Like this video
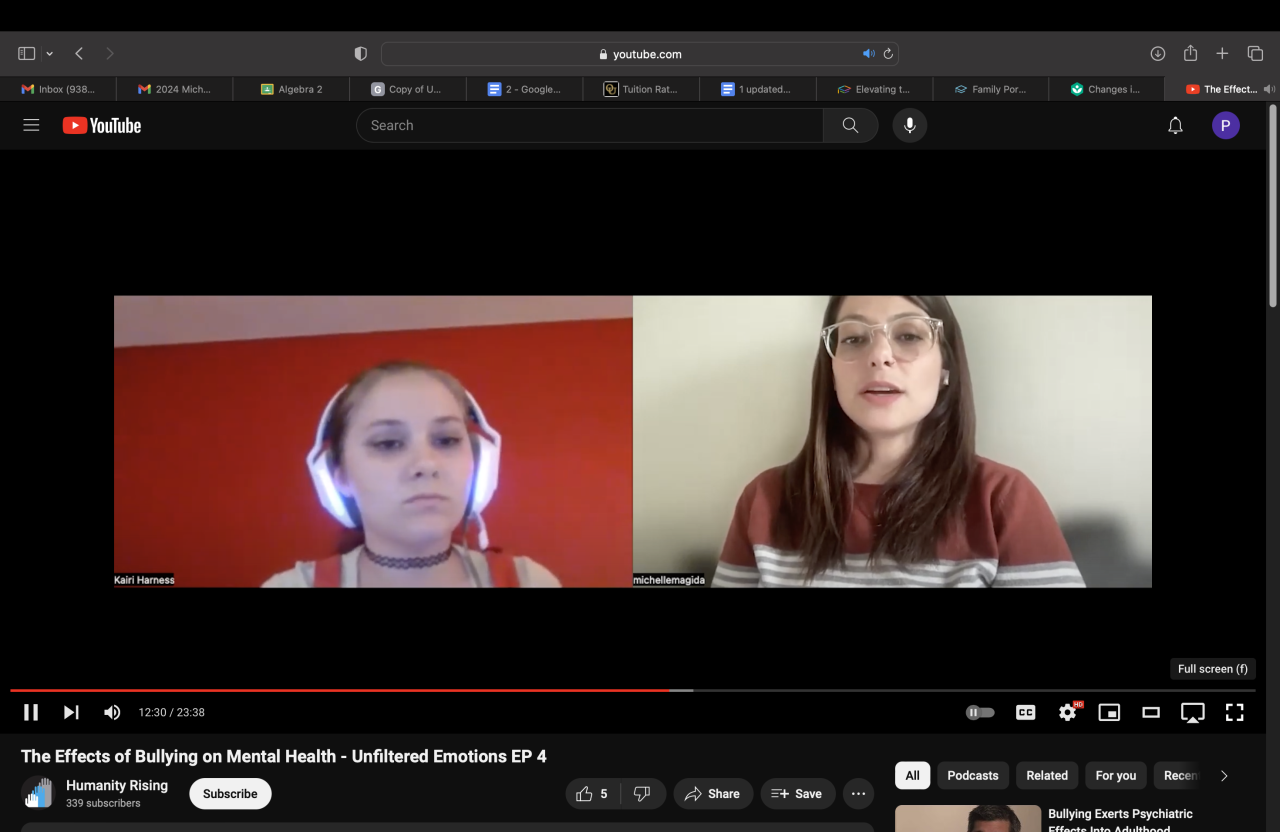Screen dimensions: 1280x832 point(592,793)
